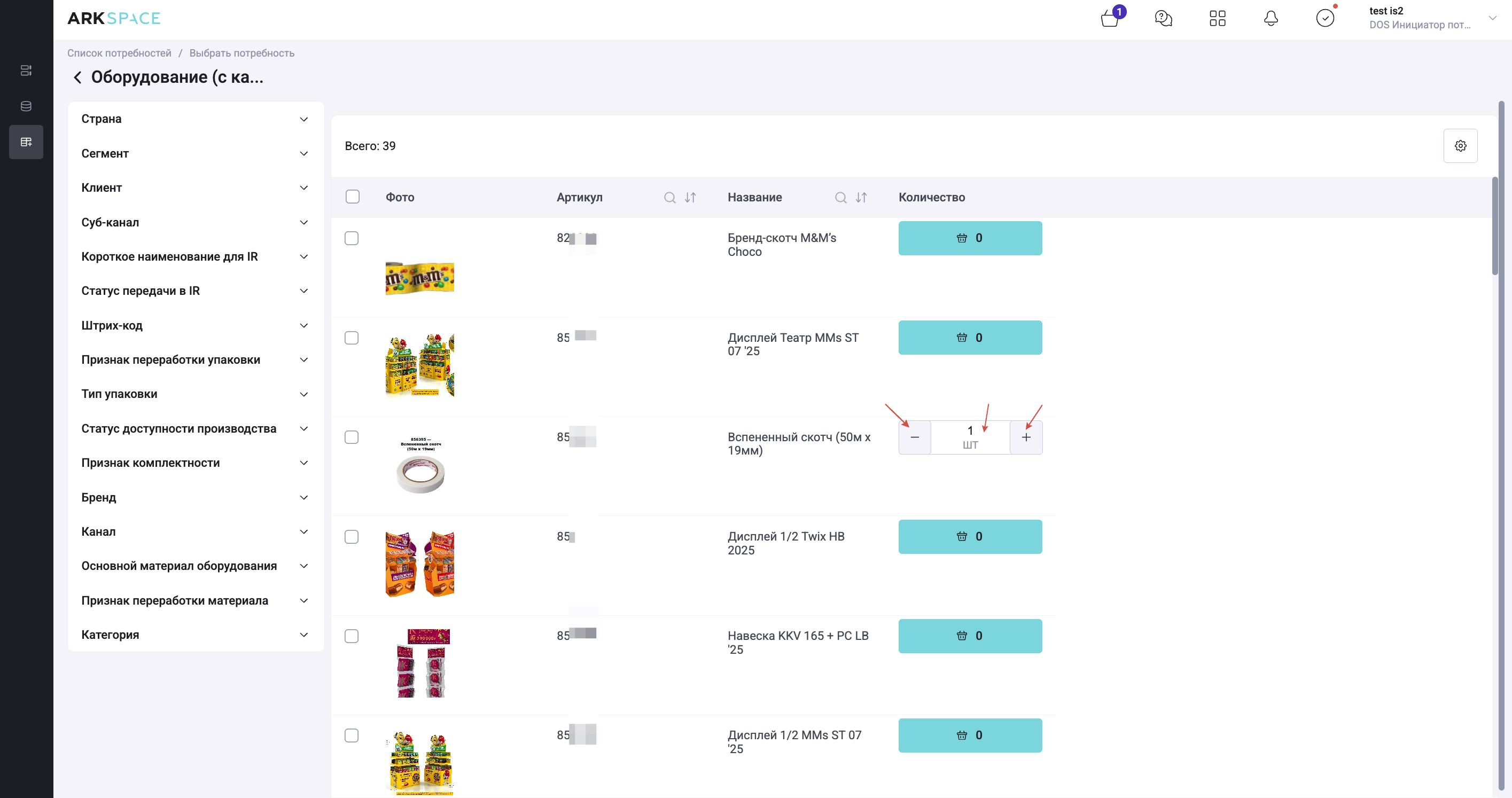Select all rows with header checkbox
This screenshot has width=1512, height=798.
352,197
